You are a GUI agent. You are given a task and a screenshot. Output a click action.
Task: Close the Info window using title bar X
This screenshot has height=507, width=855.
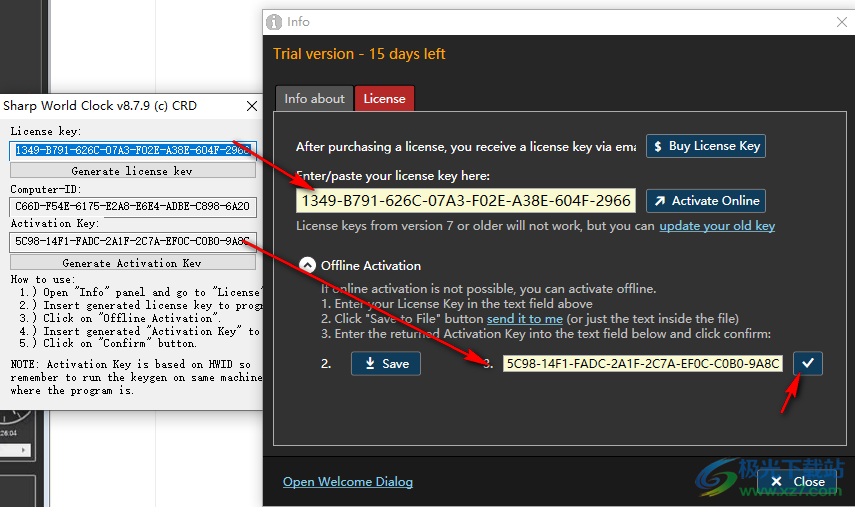pos(841,22)
